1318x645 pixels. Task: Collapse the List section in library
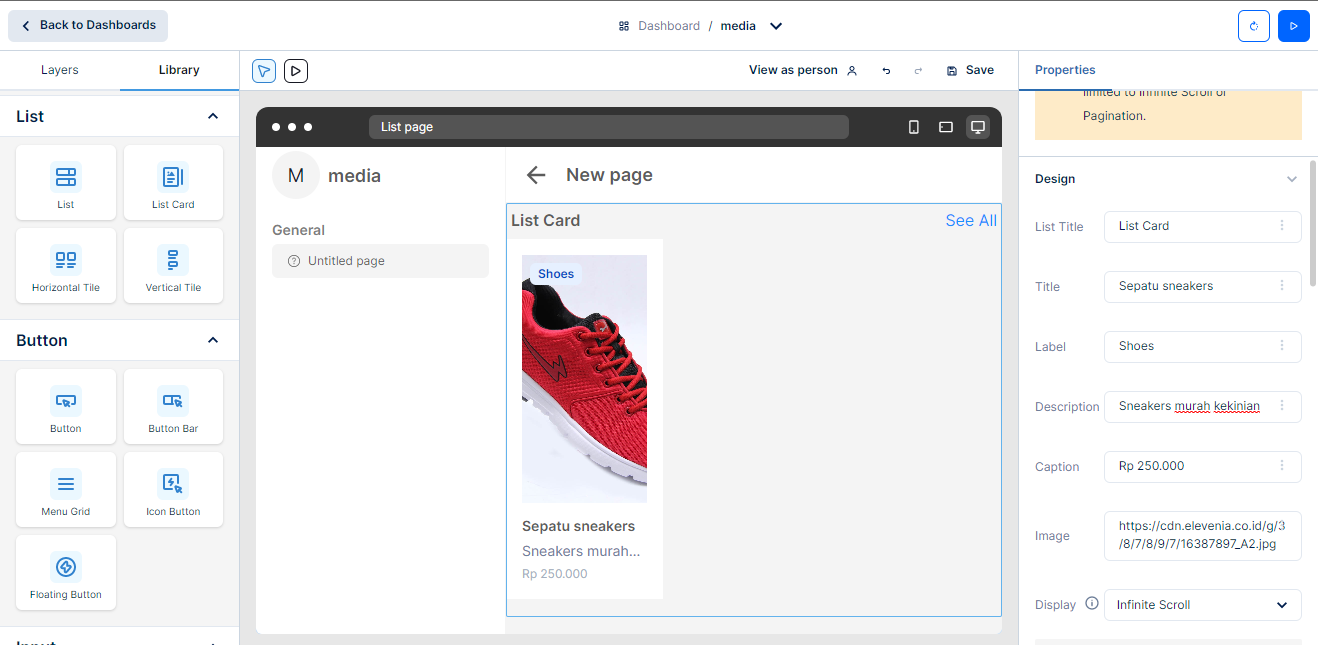pos(213,117)
